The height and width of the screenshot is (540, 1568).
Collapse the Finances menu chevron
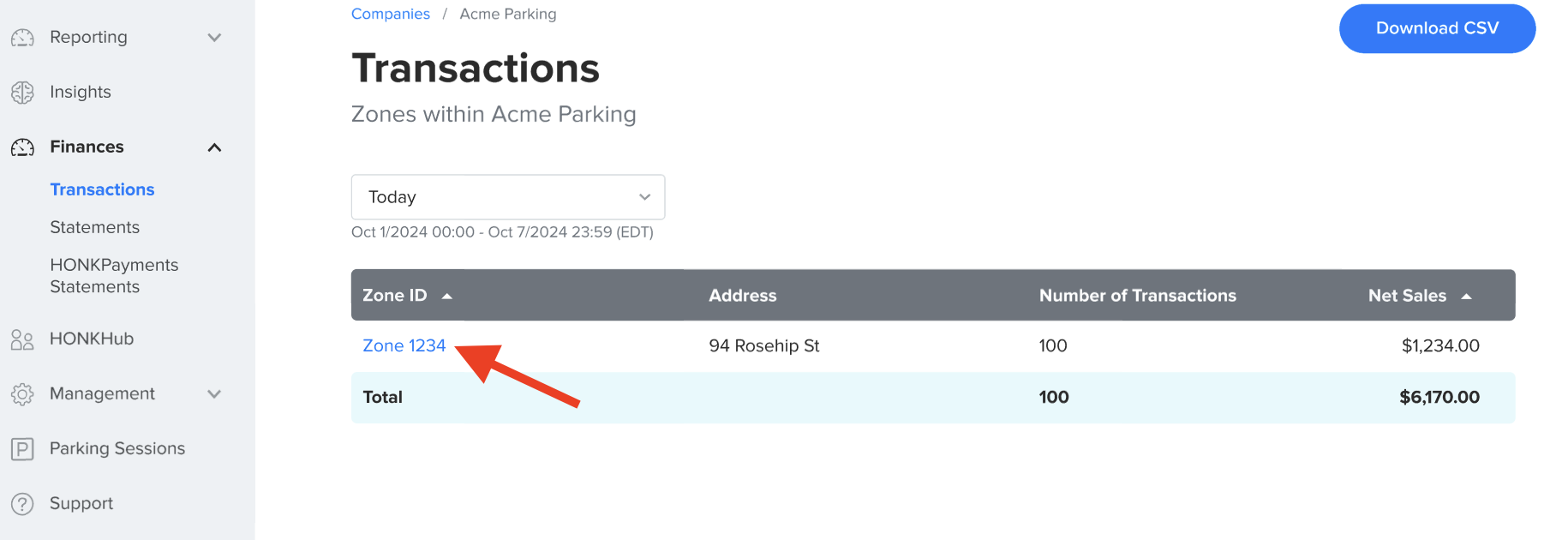[x=214, y=147]
